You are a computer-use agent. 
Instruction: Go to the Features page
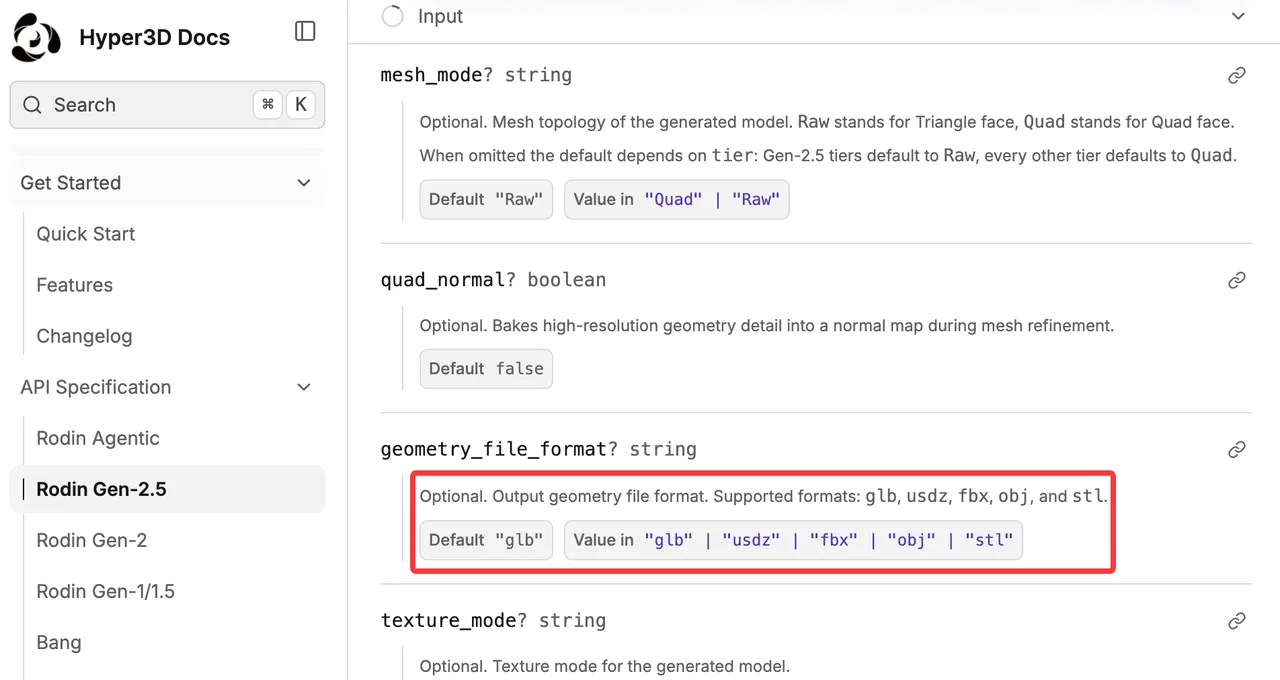pyautogui.click(x=75, y=285)
